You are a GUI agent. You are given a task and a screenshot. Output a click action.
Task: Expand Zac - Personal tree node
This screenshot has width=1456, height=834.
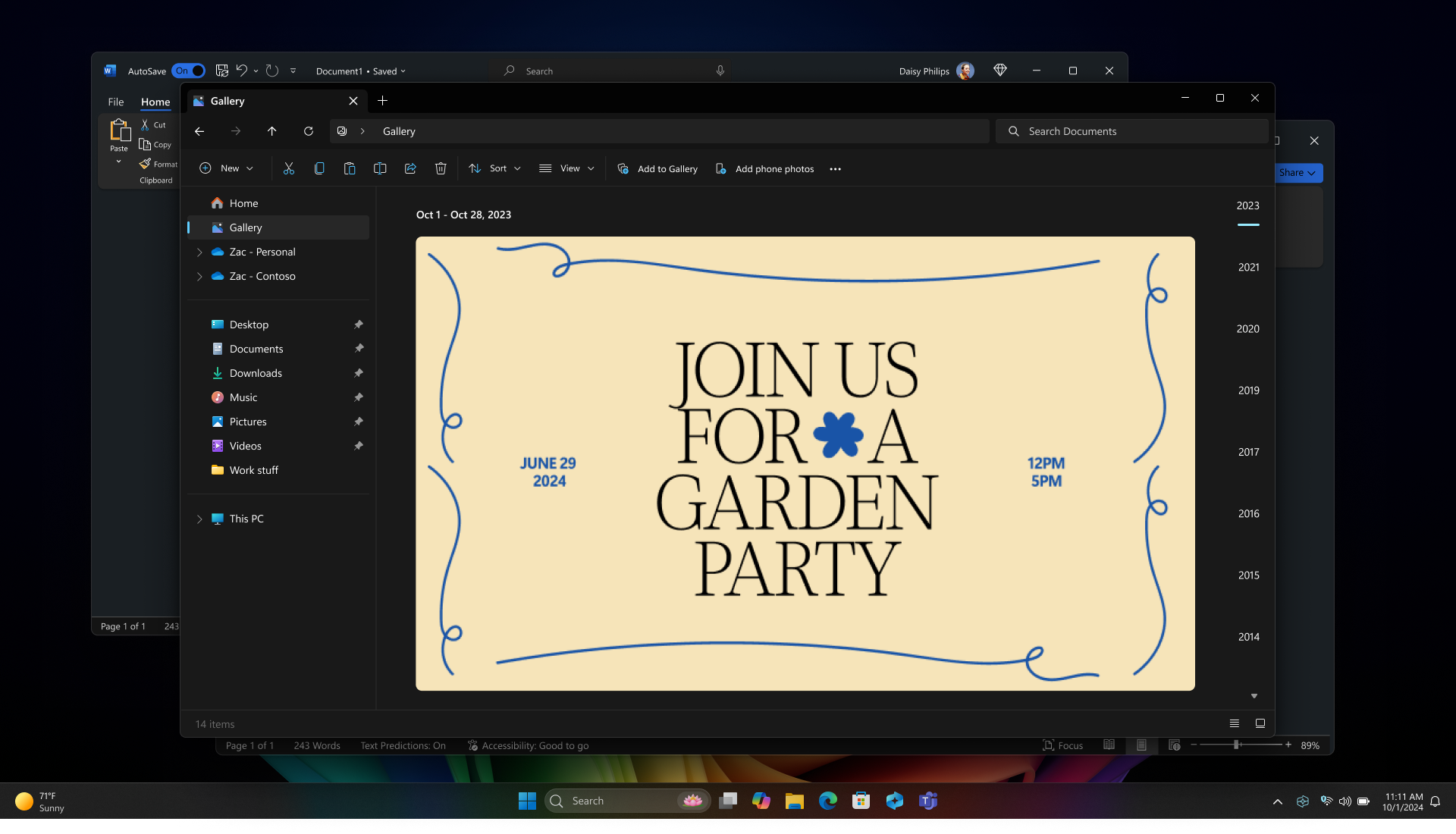(x=199, y=252)
